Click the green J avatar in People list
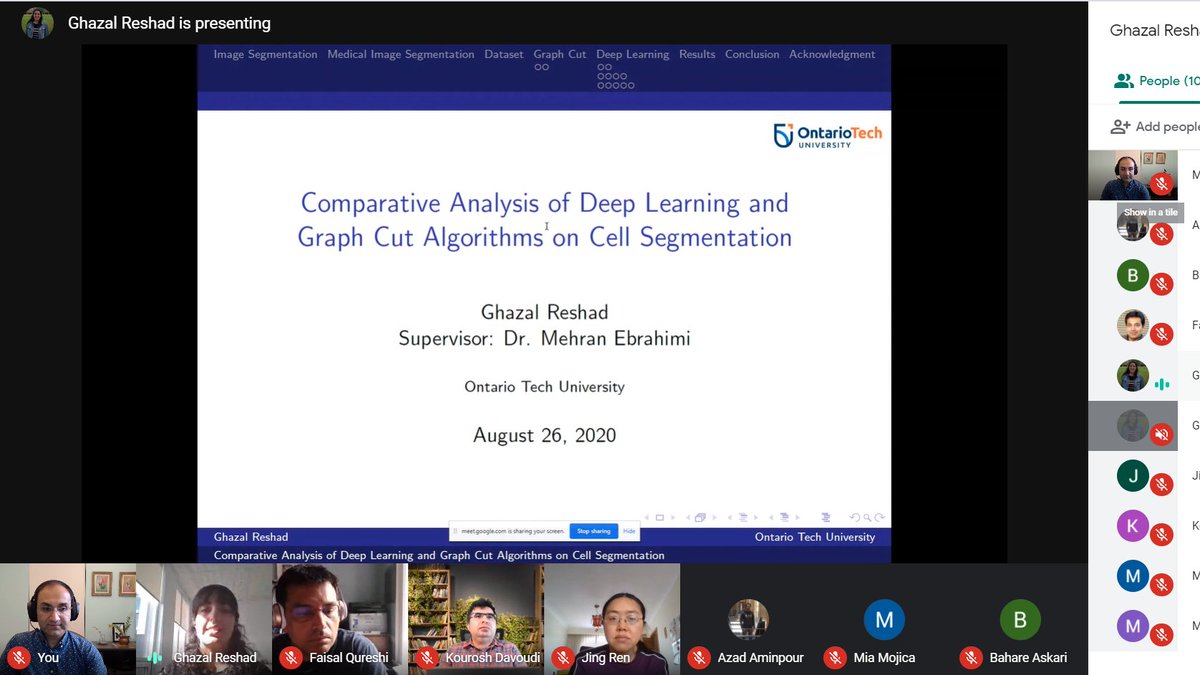 [1133, 476]
